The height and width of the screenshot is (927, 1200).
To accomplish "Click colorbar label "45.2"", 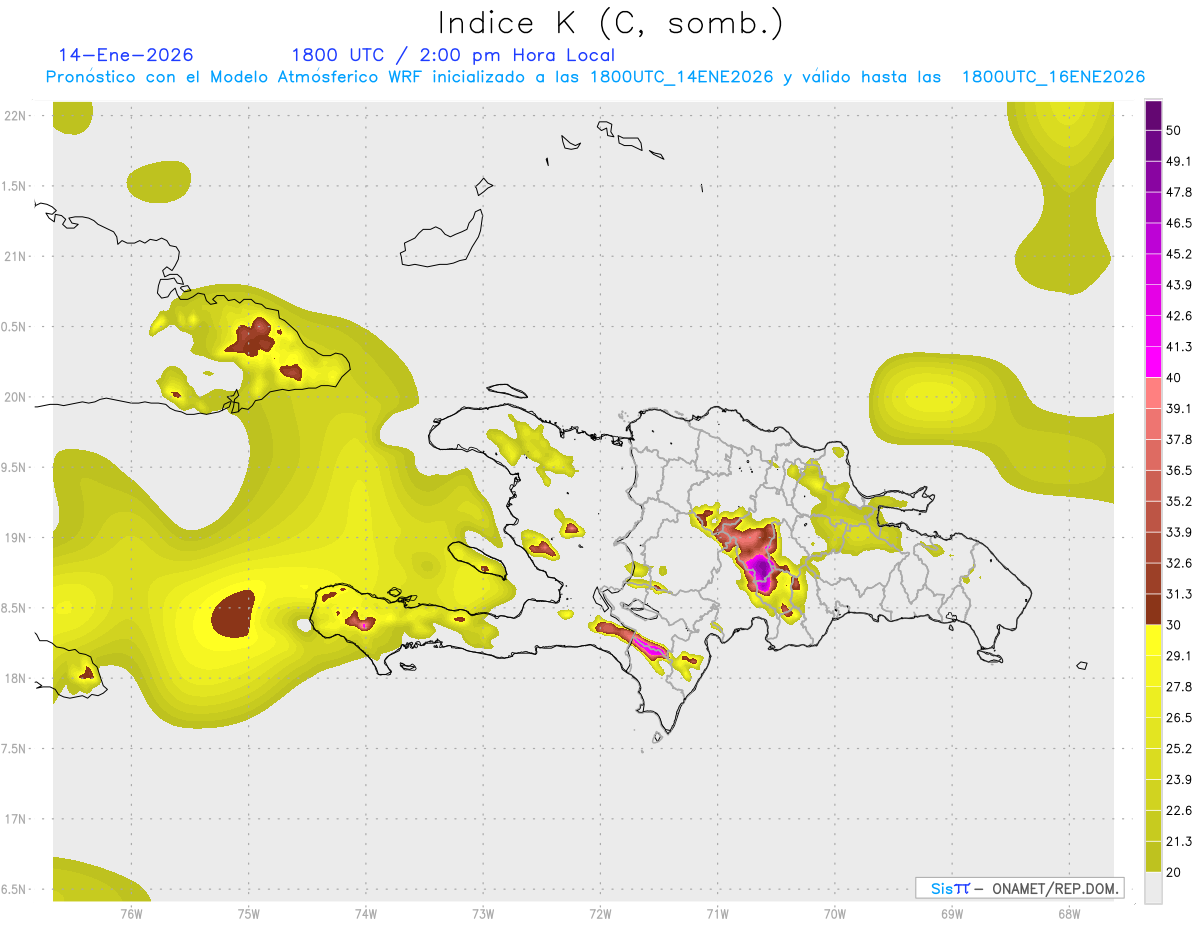I will (1178, 254).
